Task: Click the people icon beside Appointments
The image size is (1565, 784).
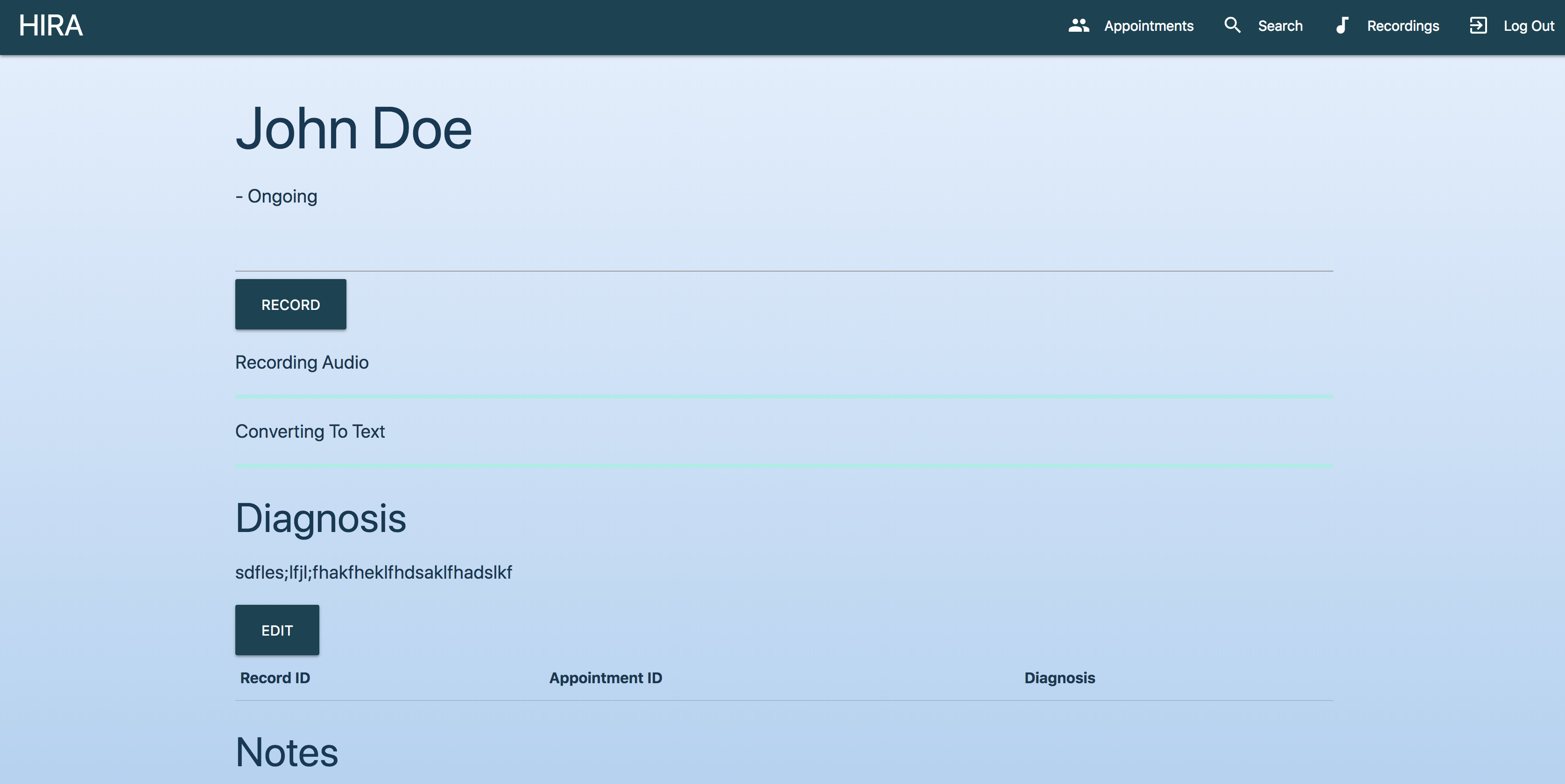Action: (x=1079, y=26)
